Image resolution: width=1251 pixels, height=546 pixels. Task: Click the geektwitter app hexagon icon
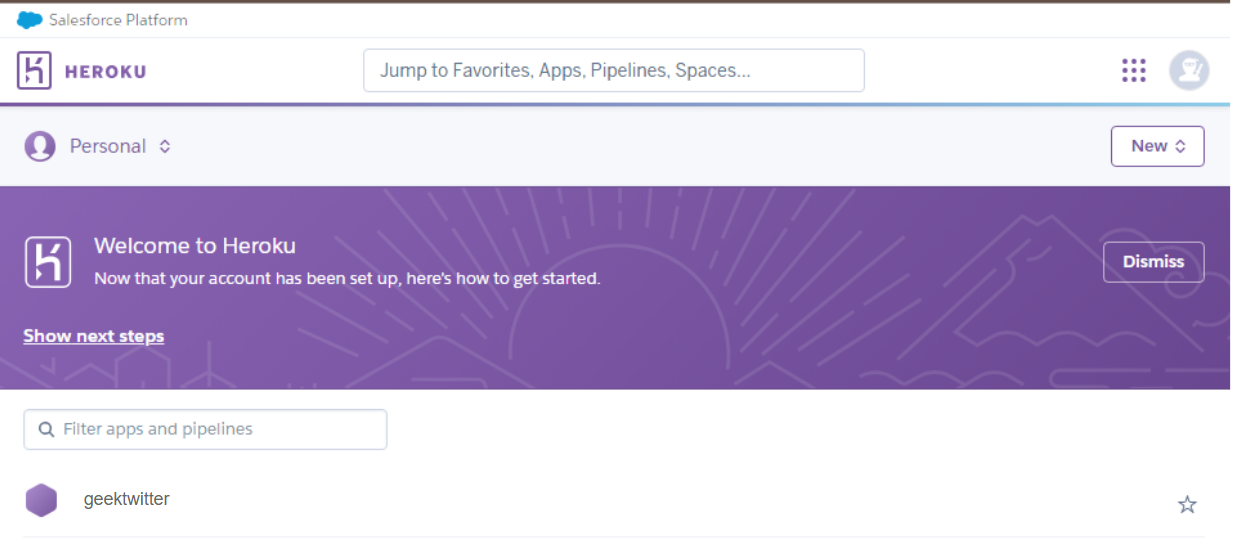tap(41, 500)
